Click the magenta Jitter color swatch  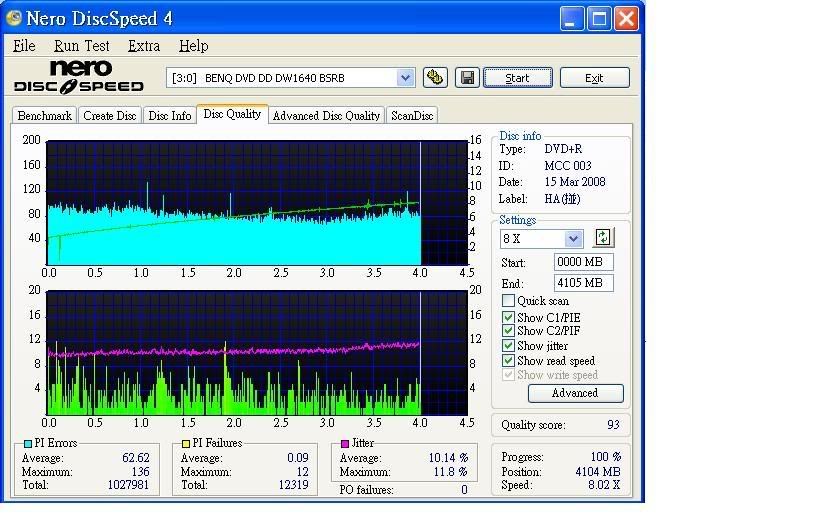click(x=345, y=444)
